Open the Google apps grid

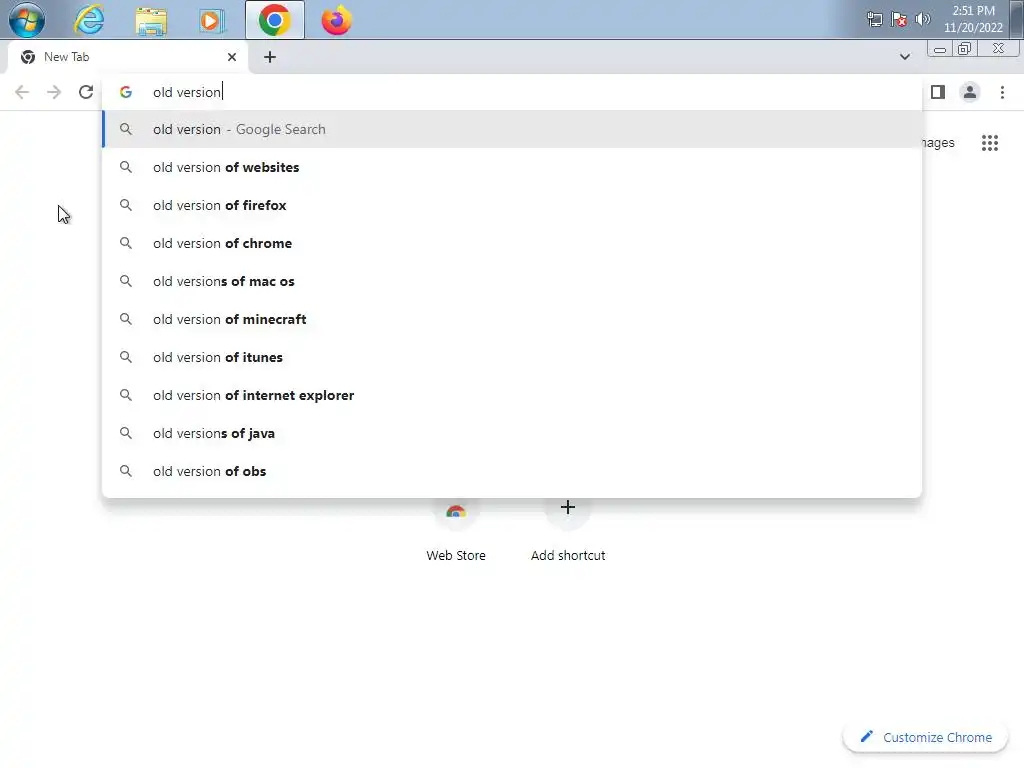coord(990,142)
